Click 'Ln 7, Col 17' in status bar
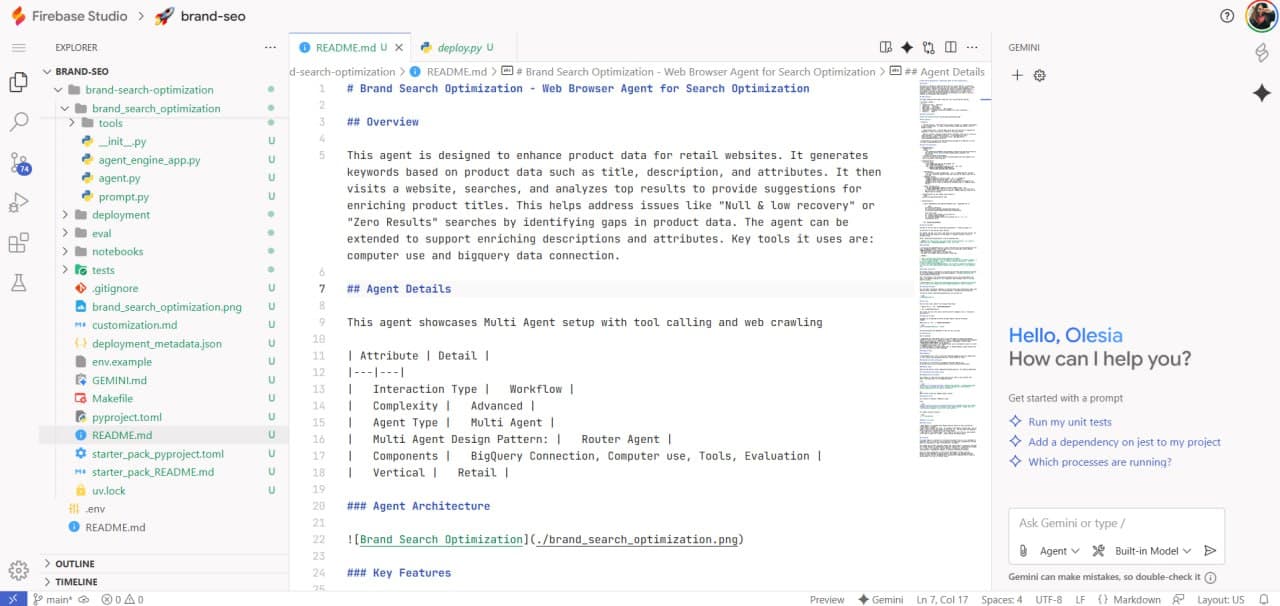Image resolution: width=1280 pixels, height=606 pixels. pos(942,599)
